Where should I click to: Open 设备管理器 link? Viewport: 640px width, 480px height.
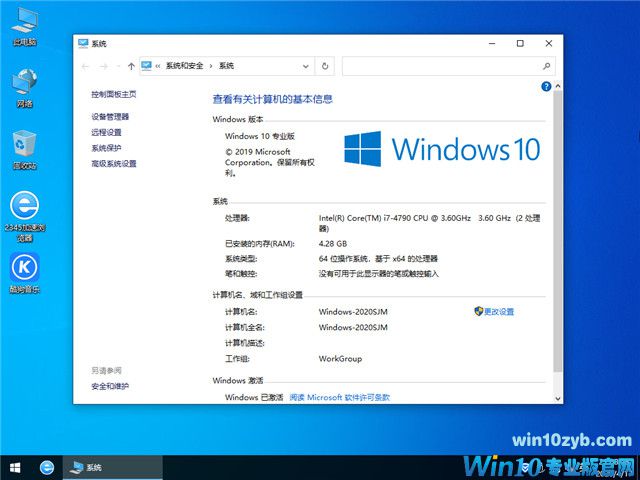coord(110,117)
